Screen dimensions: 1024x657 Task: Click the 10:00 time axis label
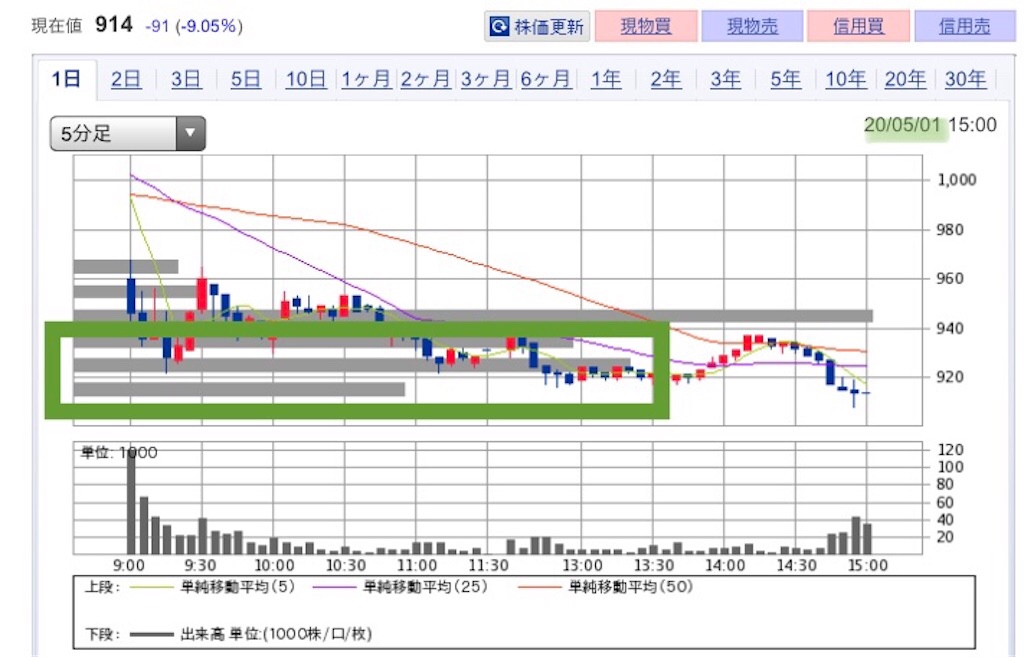(x=274, y=565)
